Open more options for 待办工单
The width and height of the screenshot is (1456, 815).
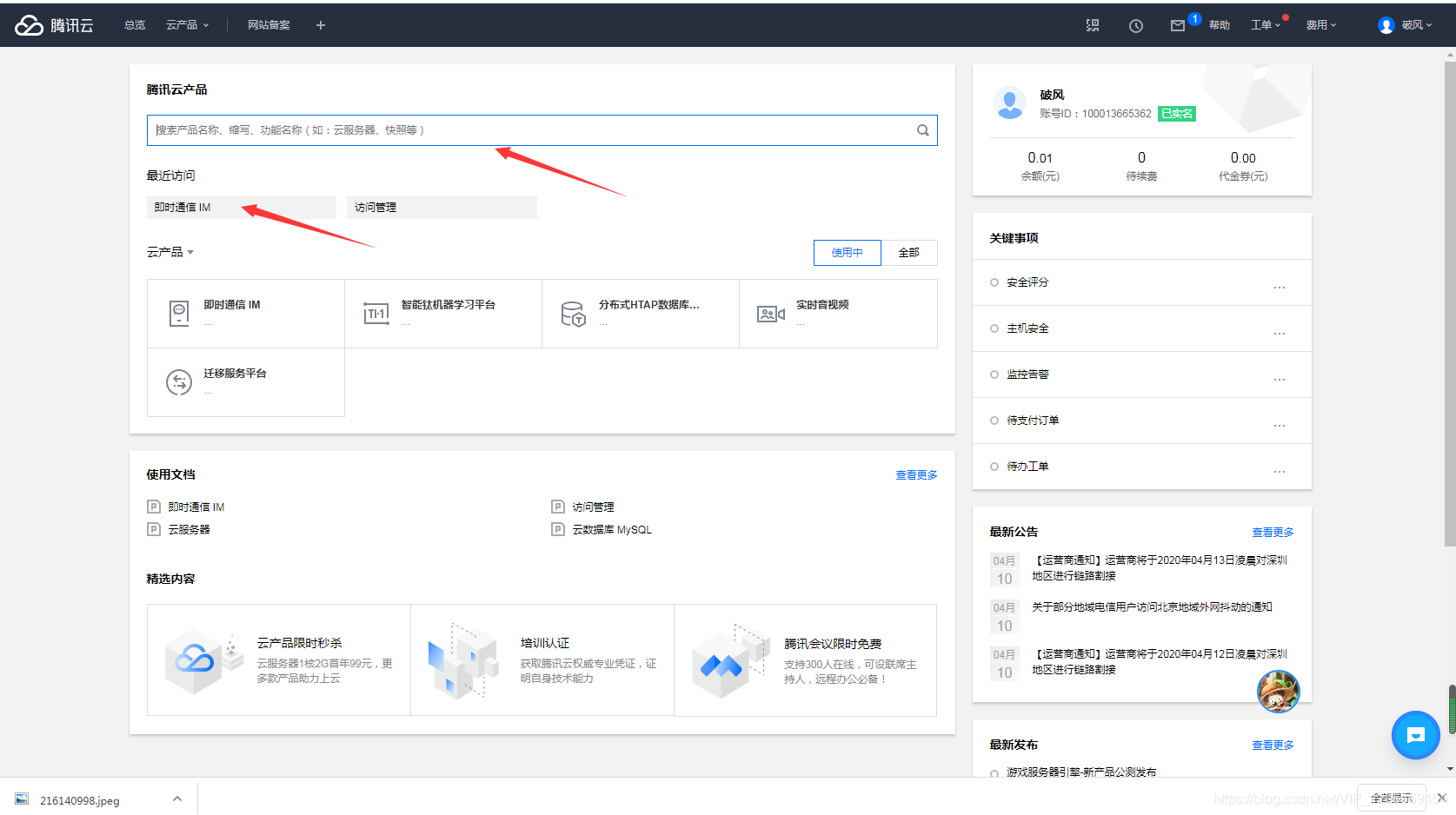tap(1280, 472)
